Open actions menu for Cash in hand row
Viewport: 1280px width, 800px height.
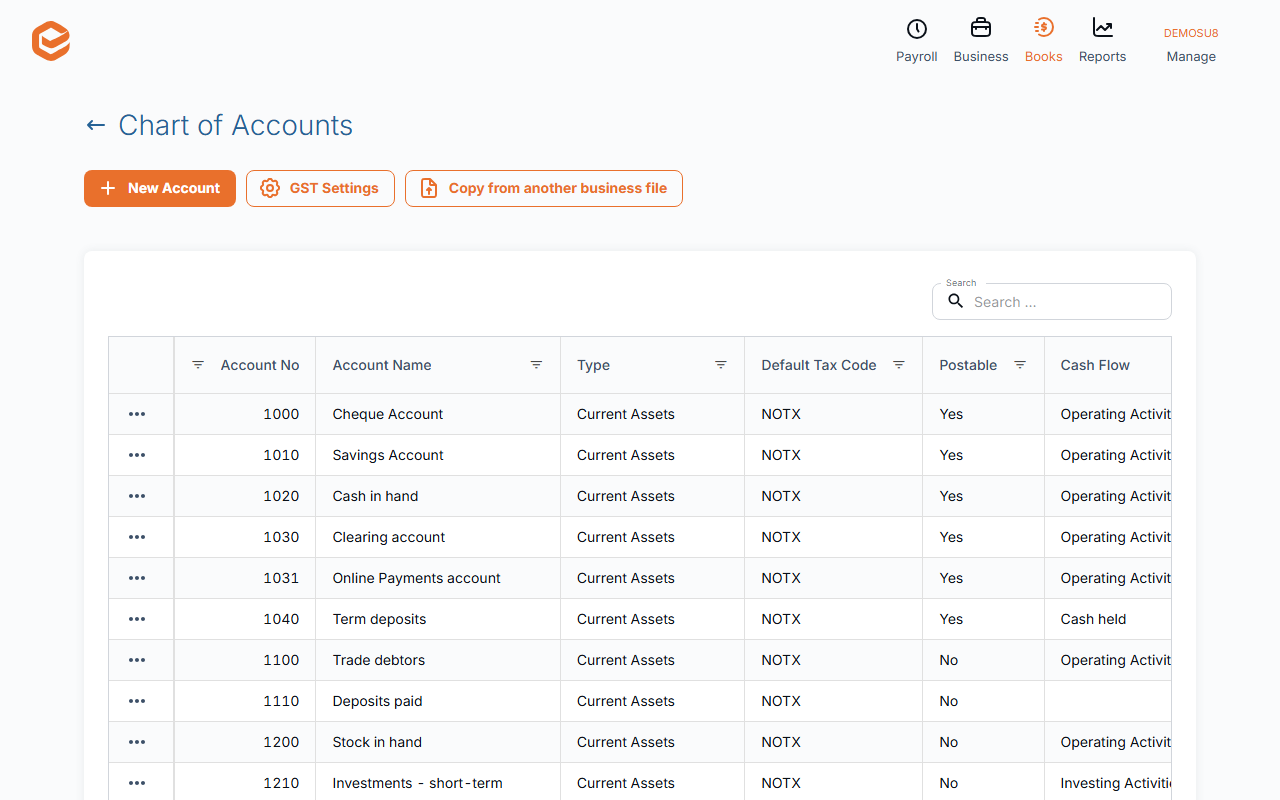[137, 496]
